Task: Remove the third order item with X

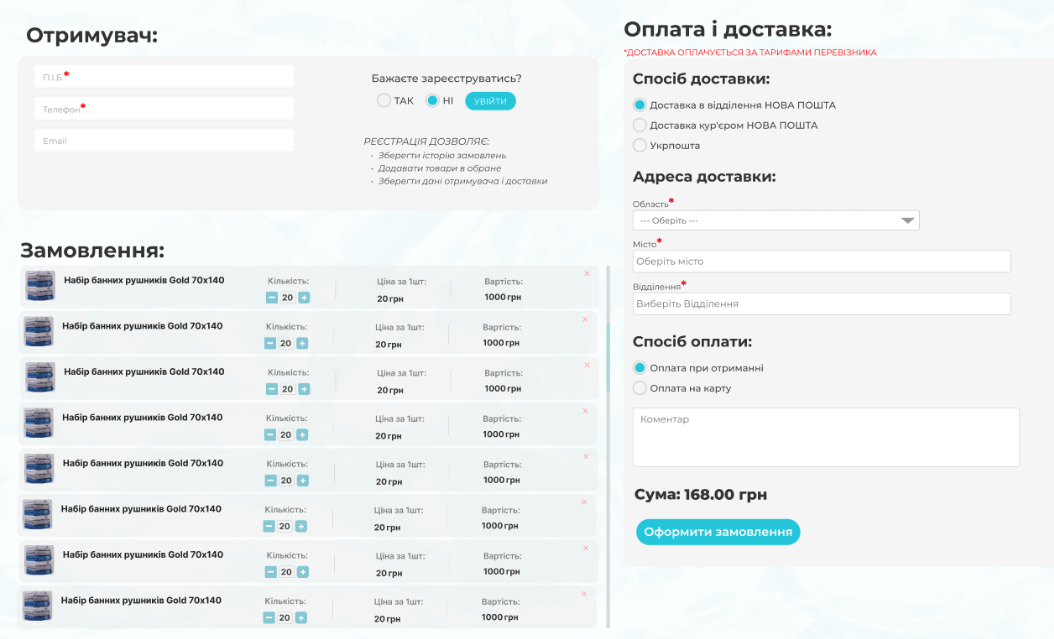Action: point(587,366)
